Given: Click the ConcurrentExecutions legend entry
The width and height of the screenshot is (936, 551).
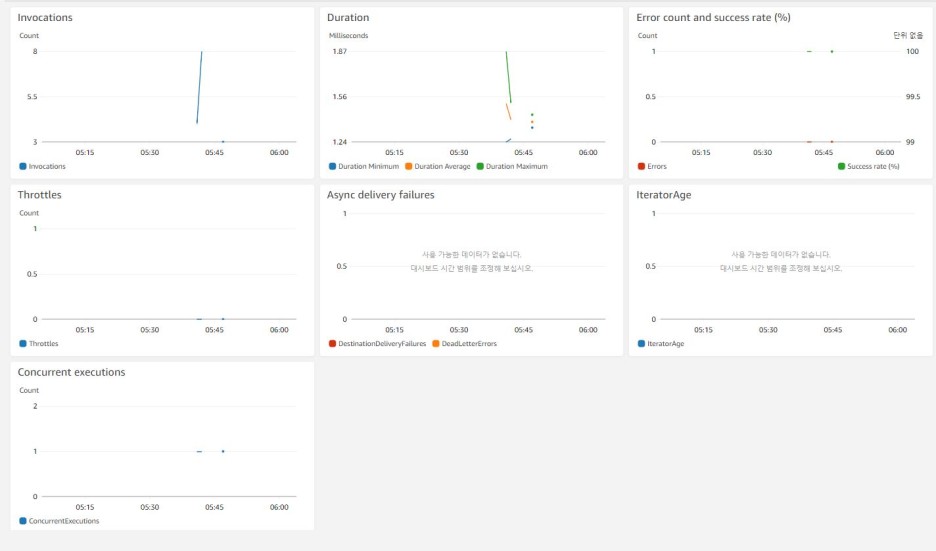Looking at the screenshot, I should tap(59, 521).
